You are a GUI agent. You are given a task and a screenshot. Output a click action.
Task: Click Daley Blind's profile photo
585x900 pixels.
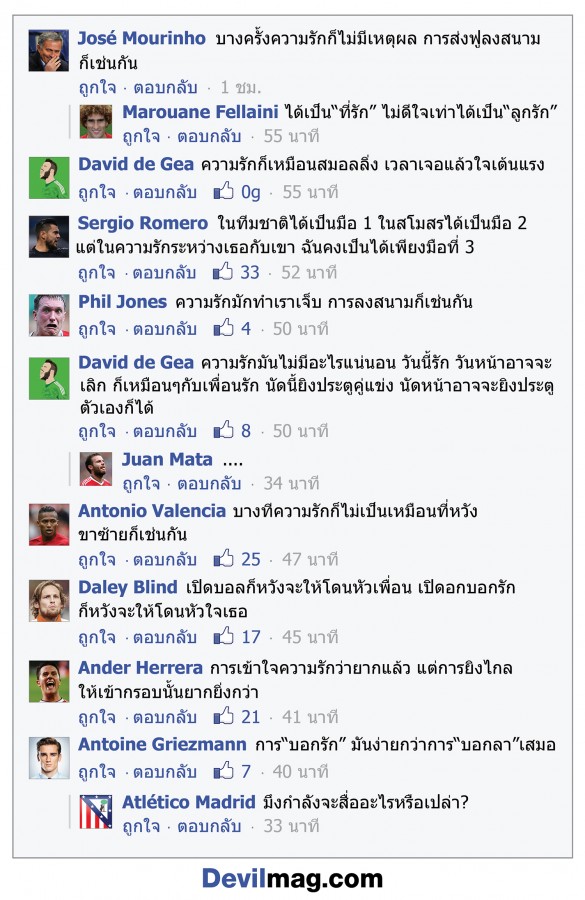49,600
